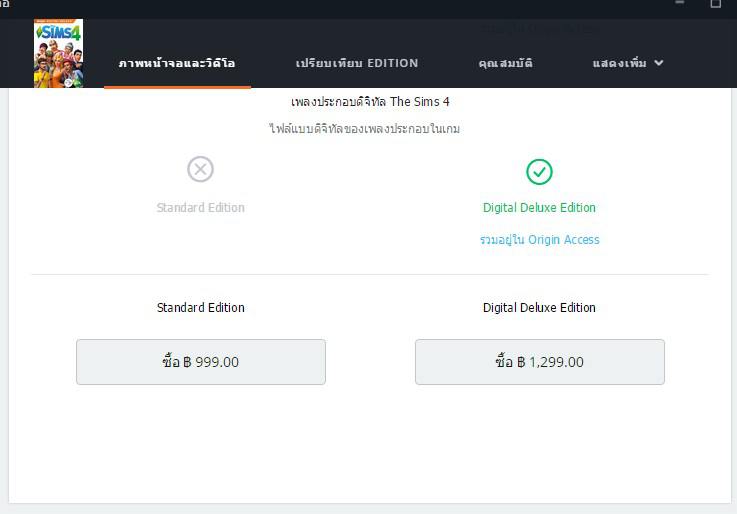737x514 pixels.
Task: Open the Screenshots and Videos tab (ภาพหน้าจอและวิดีโอ)
Action: coord(177,63)
